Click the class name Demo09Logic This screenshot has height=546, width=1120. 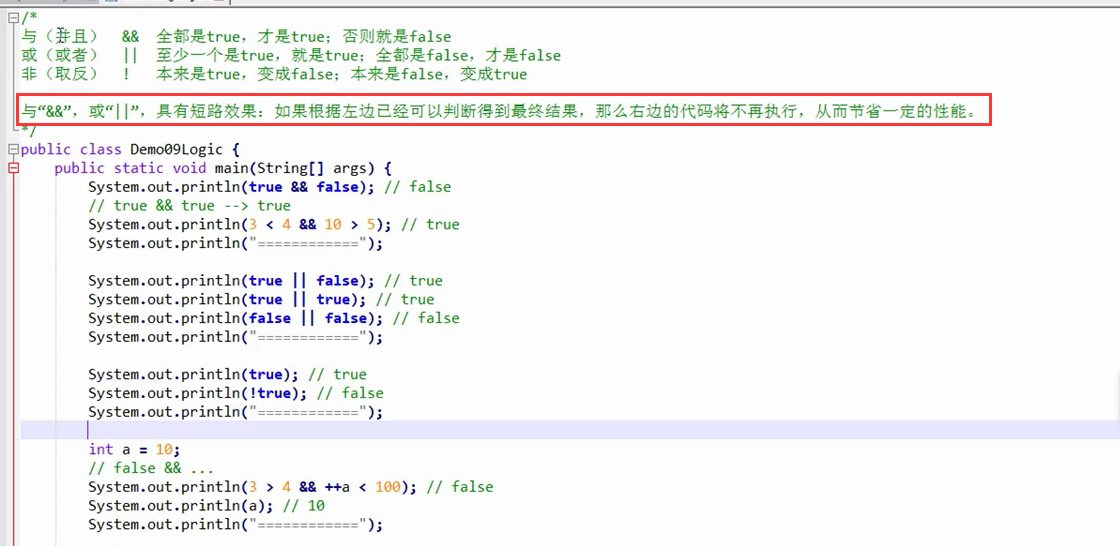[x=176, y=149]
